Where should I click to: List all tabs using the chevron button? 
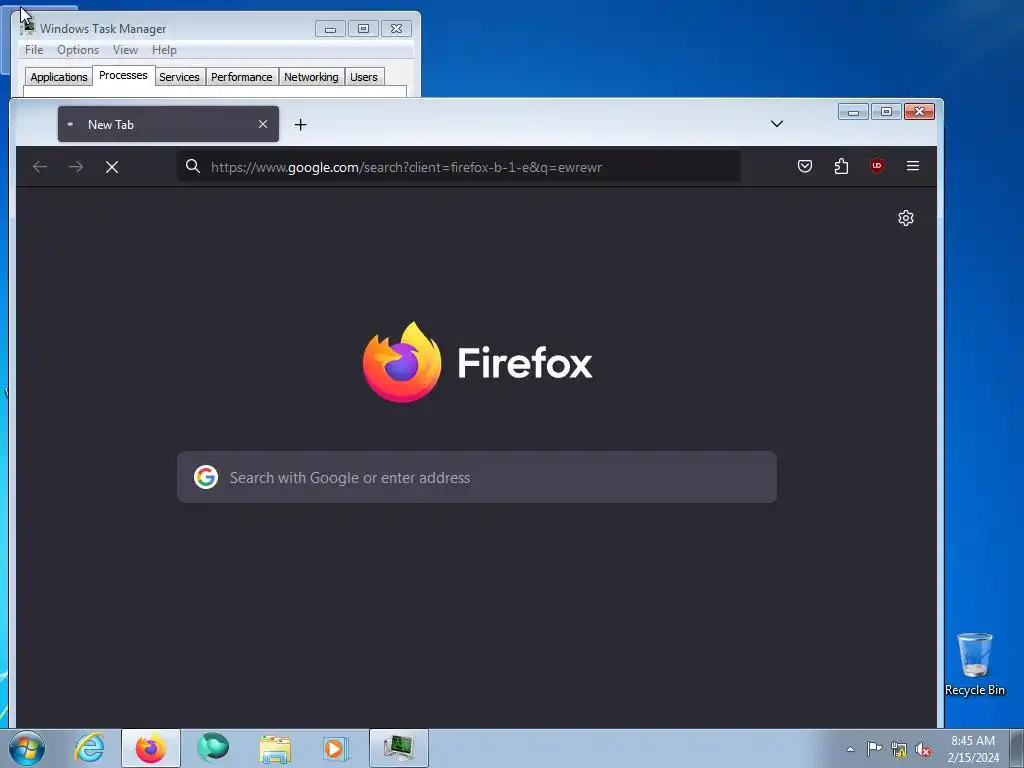(776, 124)
